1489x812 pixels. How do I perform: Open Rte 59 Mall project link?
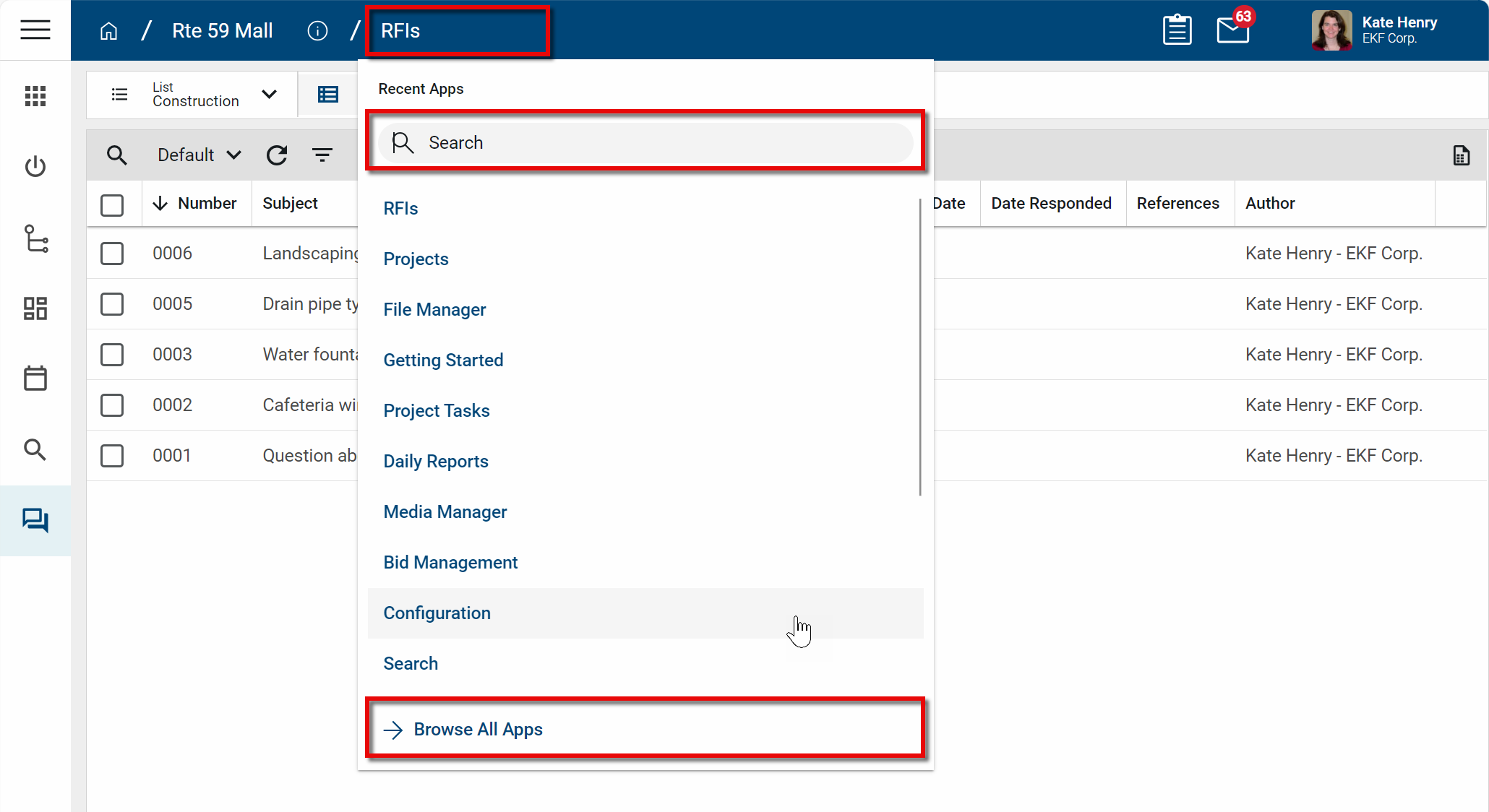pos(223,31)
